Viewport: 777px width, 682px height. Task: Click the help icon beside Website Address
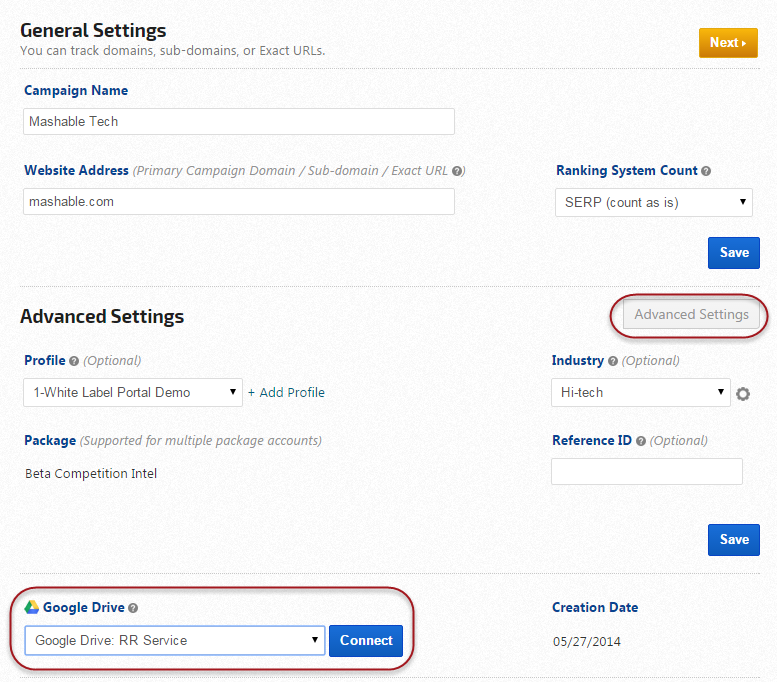tap(457, 171)
